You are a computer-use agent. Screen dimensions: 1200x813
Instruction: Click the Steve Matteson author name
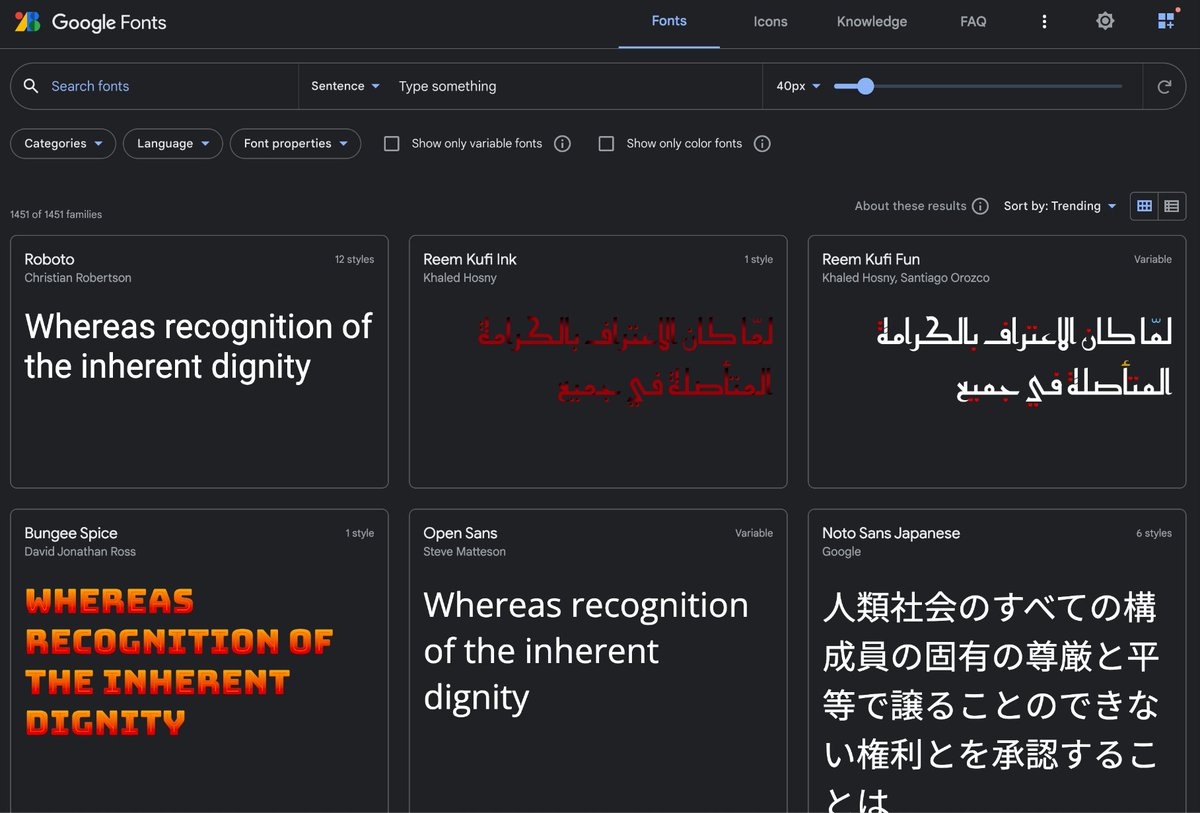click(464, 552)
